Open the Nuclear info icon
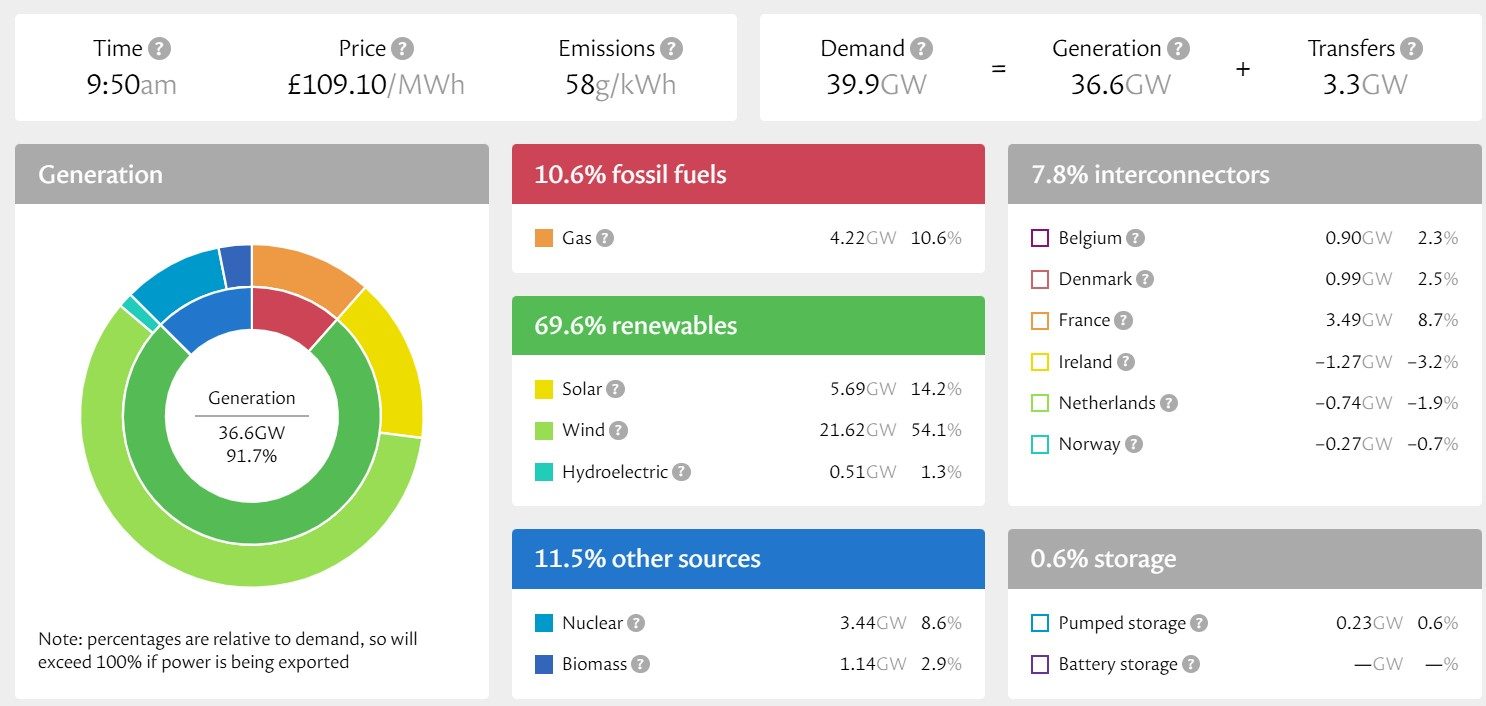This screenshot has height=706, width=1486. [636, 623]
